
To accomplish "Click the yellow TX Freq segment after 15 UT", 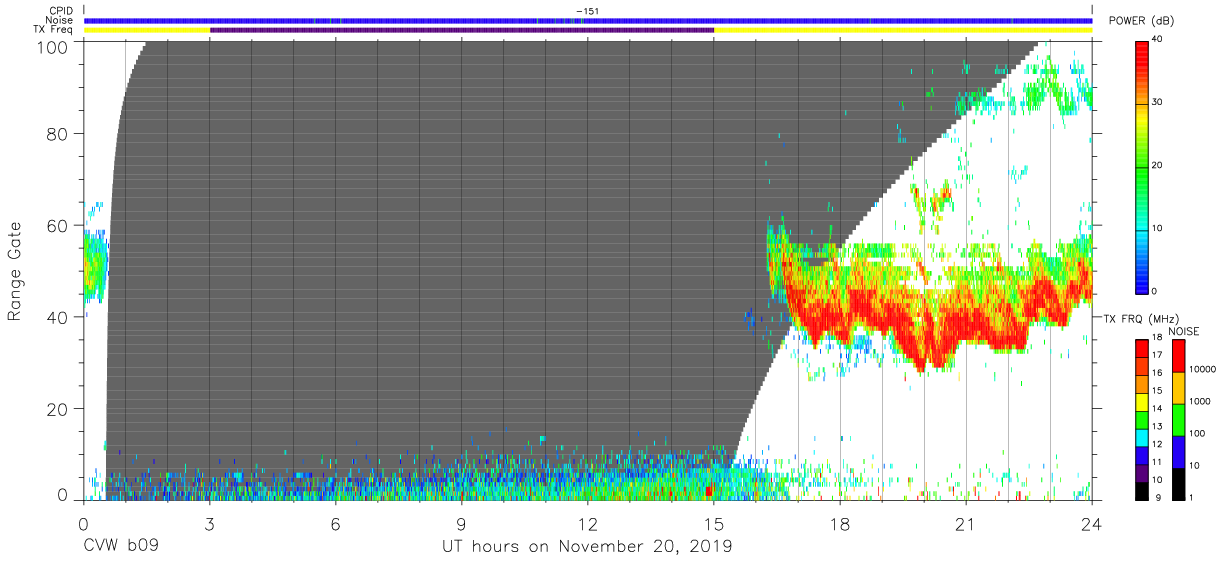I will pyautogui.click(x=903, y=30).
